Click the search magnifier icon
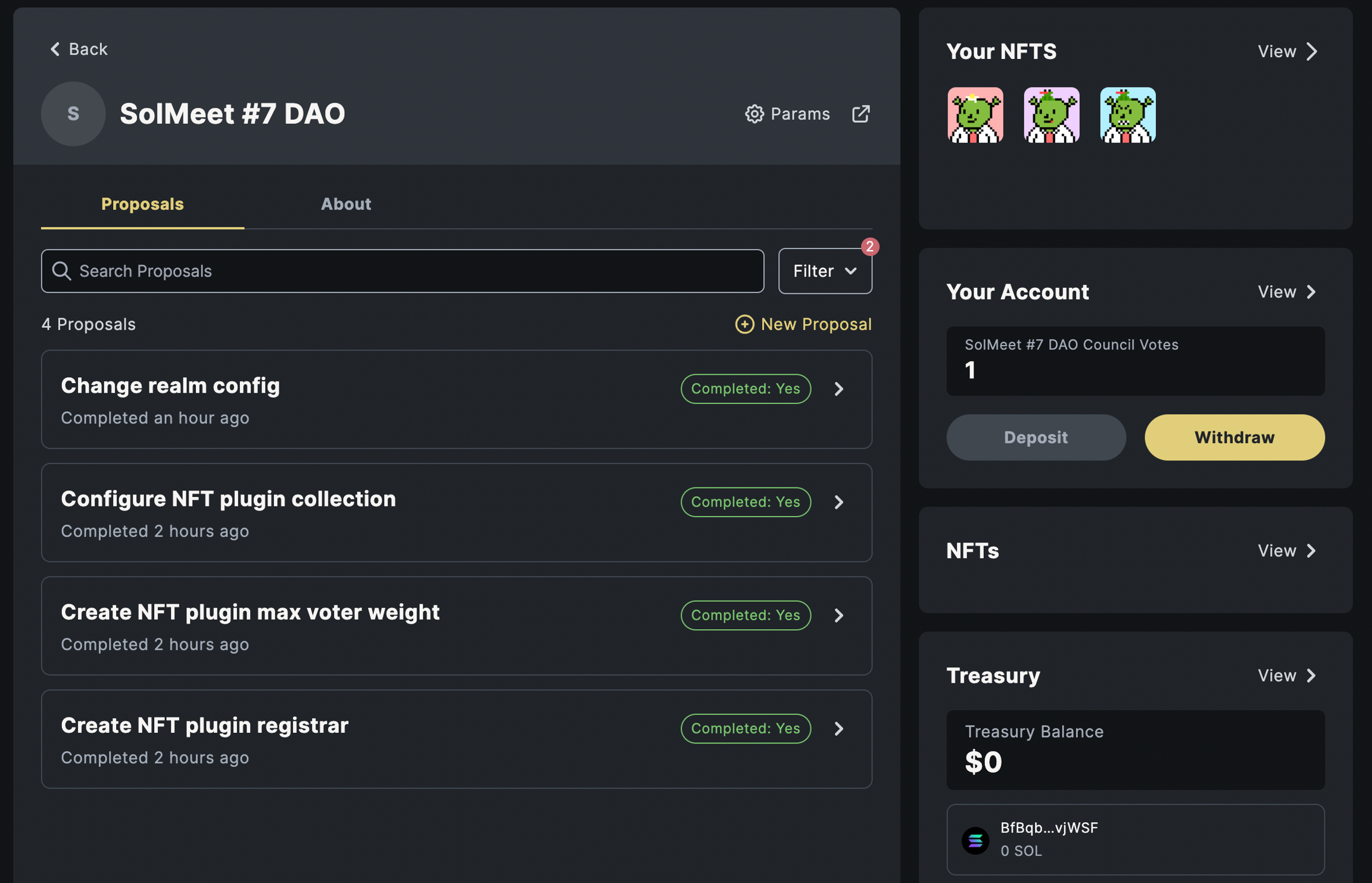1372x883 pixels. click(x=61, y=271)
